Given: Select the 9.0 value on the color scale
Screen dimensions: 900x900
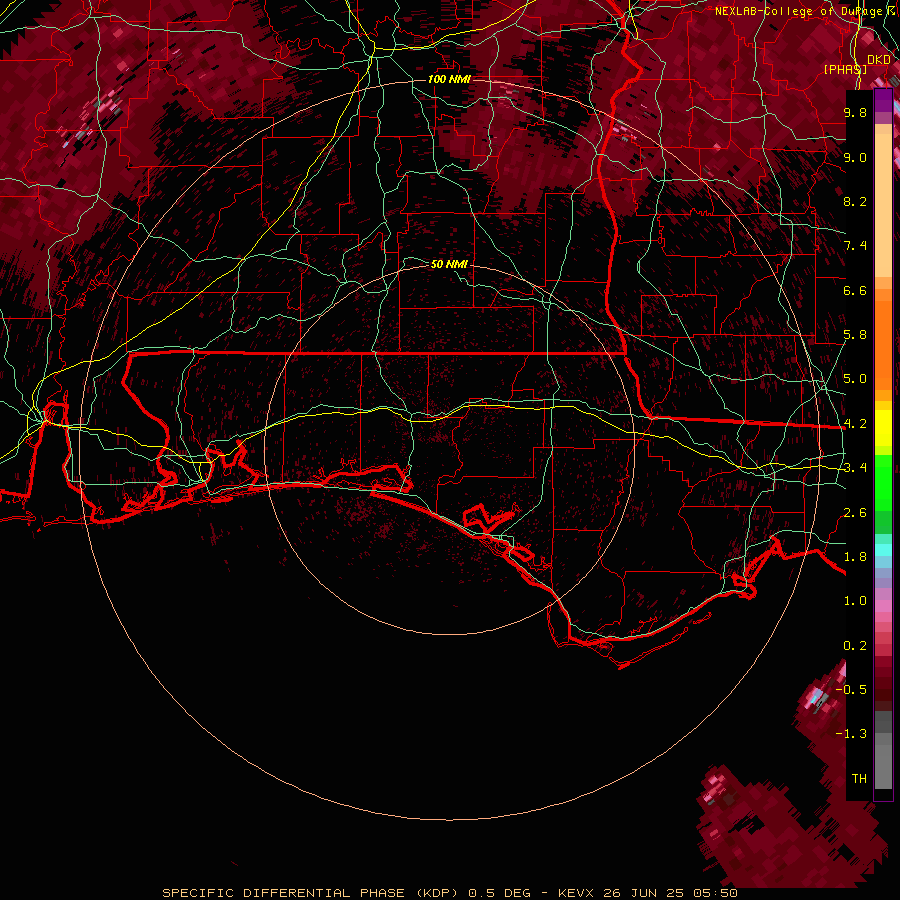Looking at the screenshot, I should pos(855,157).
